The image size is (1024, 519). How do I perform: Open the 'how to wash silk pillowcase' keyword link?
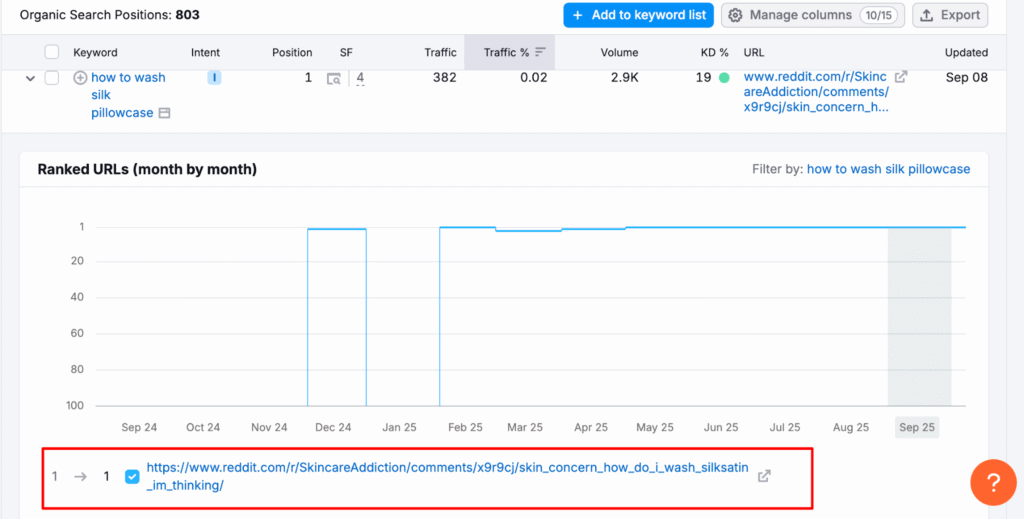(128, 78)
